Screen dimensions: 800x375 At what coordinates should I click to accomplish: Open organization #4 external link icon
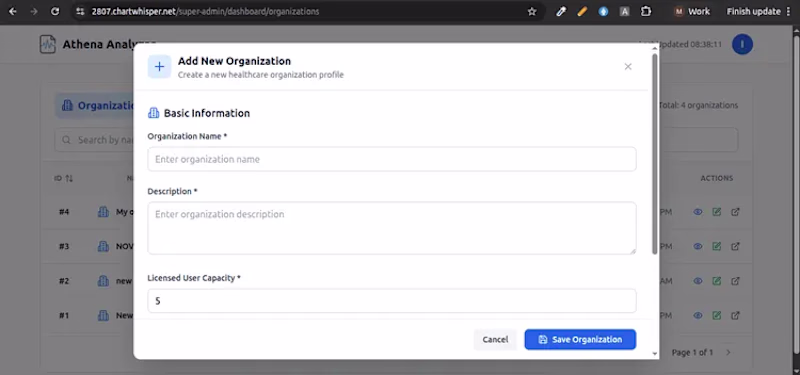click(x=735, y=212)
